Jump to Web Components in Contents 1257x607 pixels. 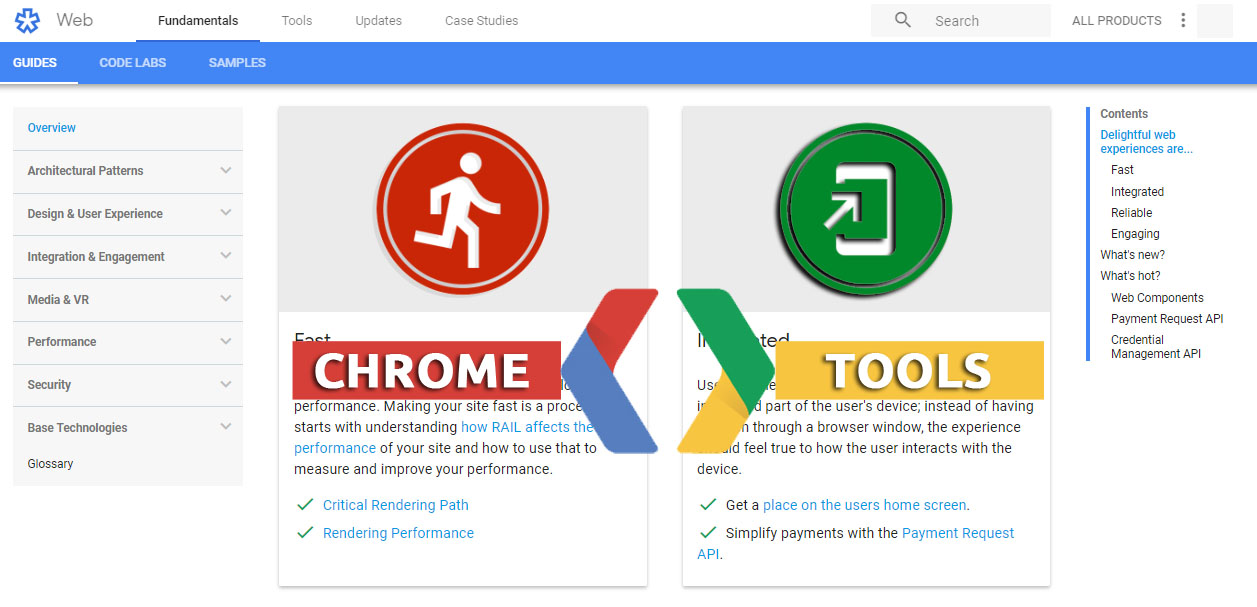(1157, 298)
